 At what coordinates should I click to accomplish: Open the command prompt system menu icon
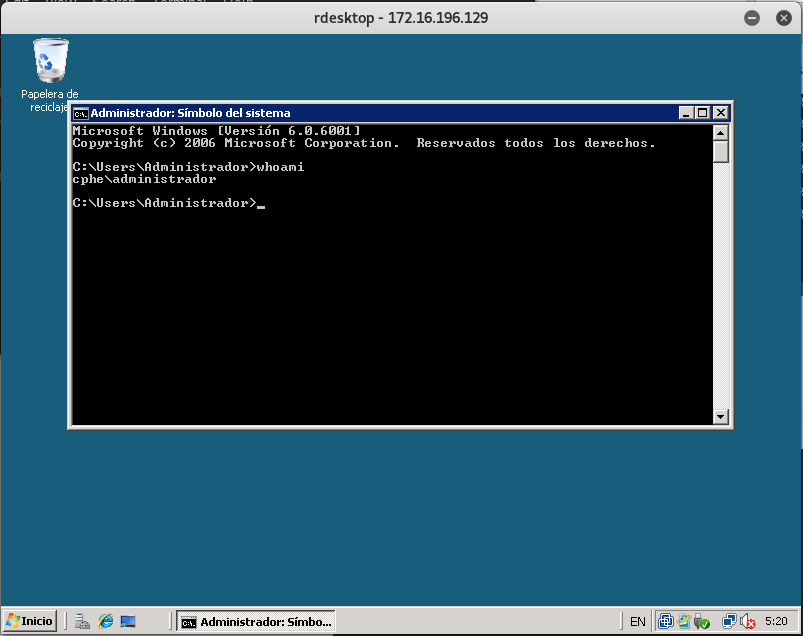pyautogui.click(x=80, y=113)
